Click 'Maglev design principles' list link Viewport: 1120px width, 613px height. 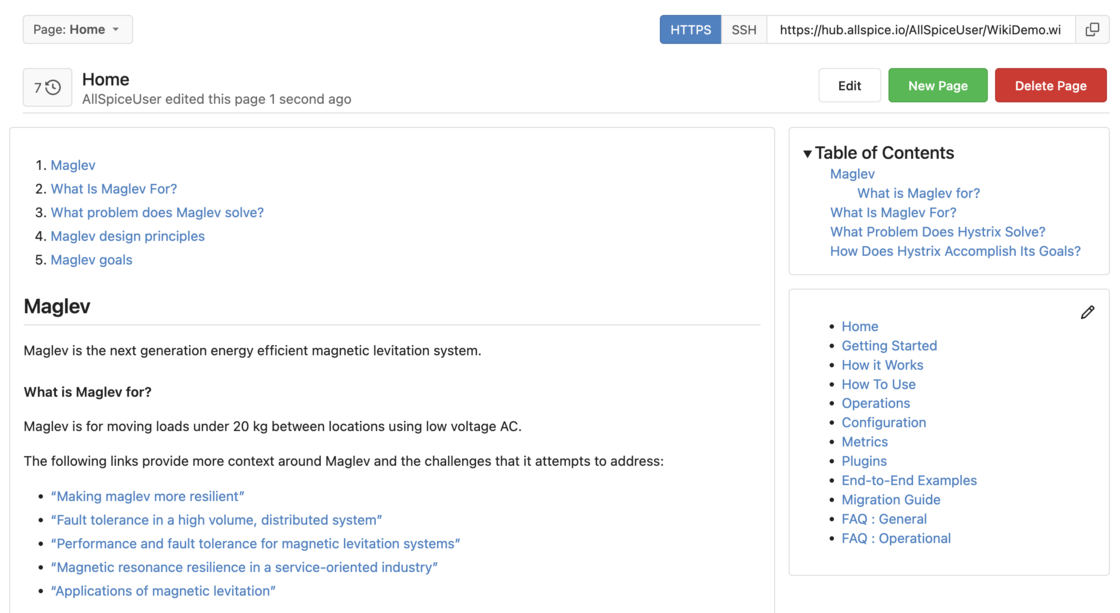pyautogui.click(x=127, y=236)
